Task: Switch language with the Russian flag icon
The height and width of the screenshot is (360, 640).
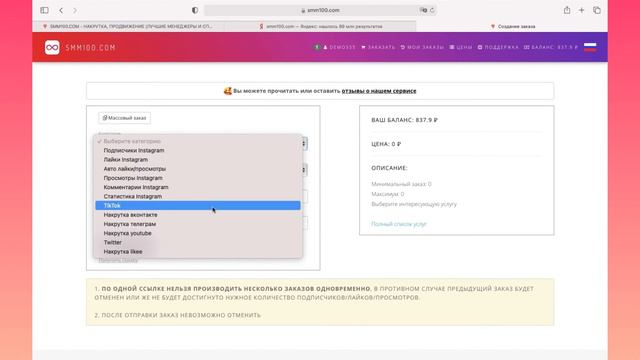Action: coord(590,47)
